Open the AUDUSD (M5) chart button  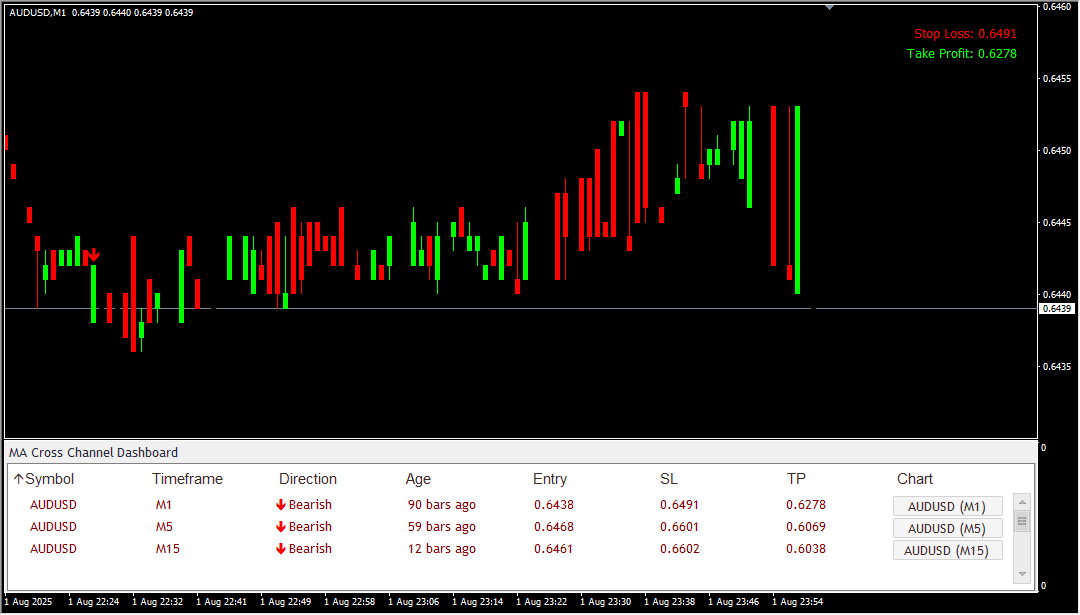(x=946, y=528)
